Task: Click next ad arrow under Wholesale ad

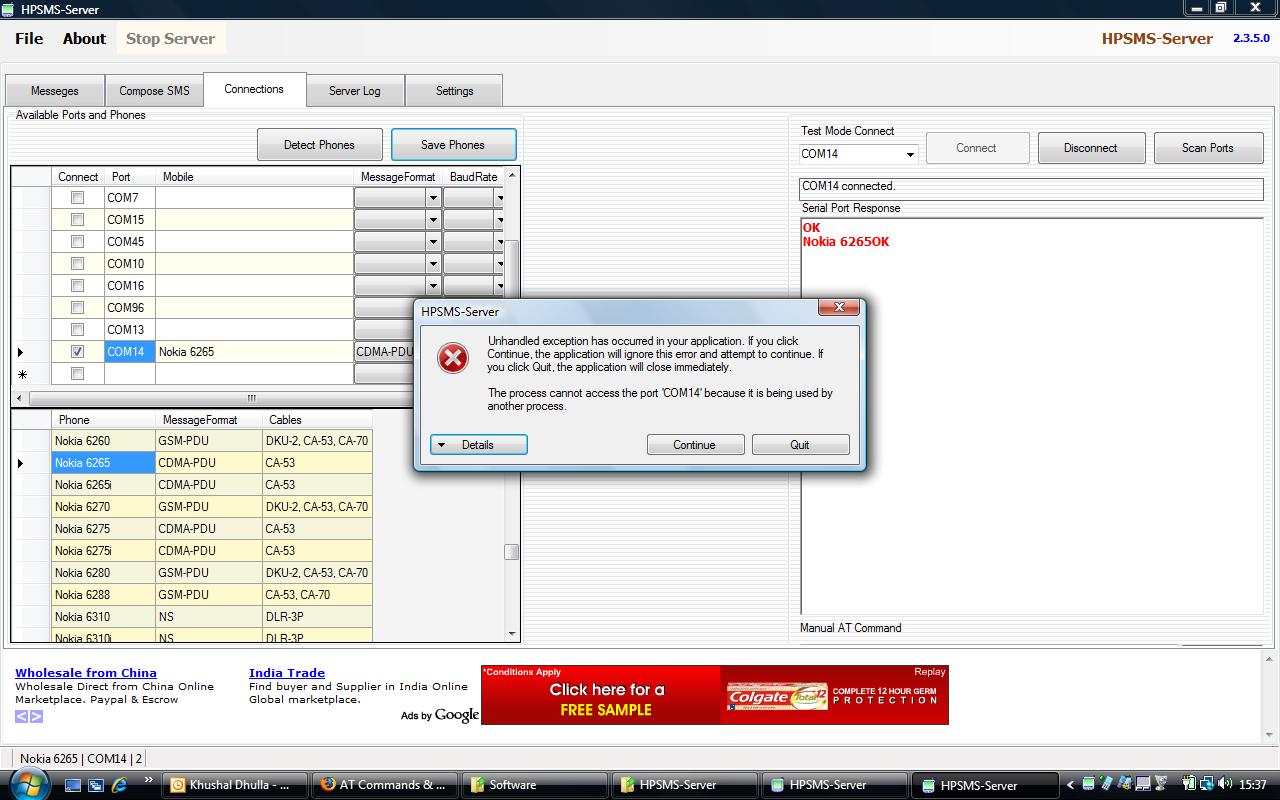Action: click(x=36, y=716)
